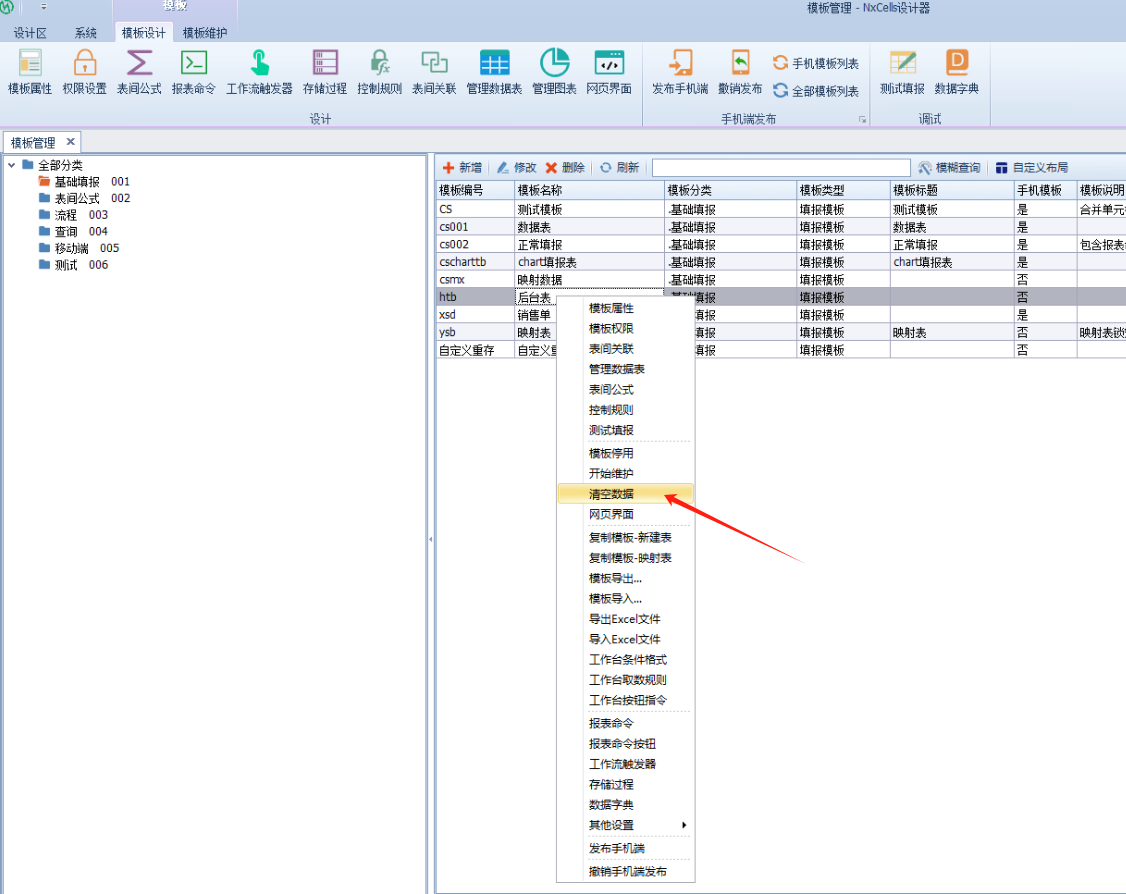1126x894 pixels.
Task: Close the 模板管理 document tab
Action: (x=70, y=142)
